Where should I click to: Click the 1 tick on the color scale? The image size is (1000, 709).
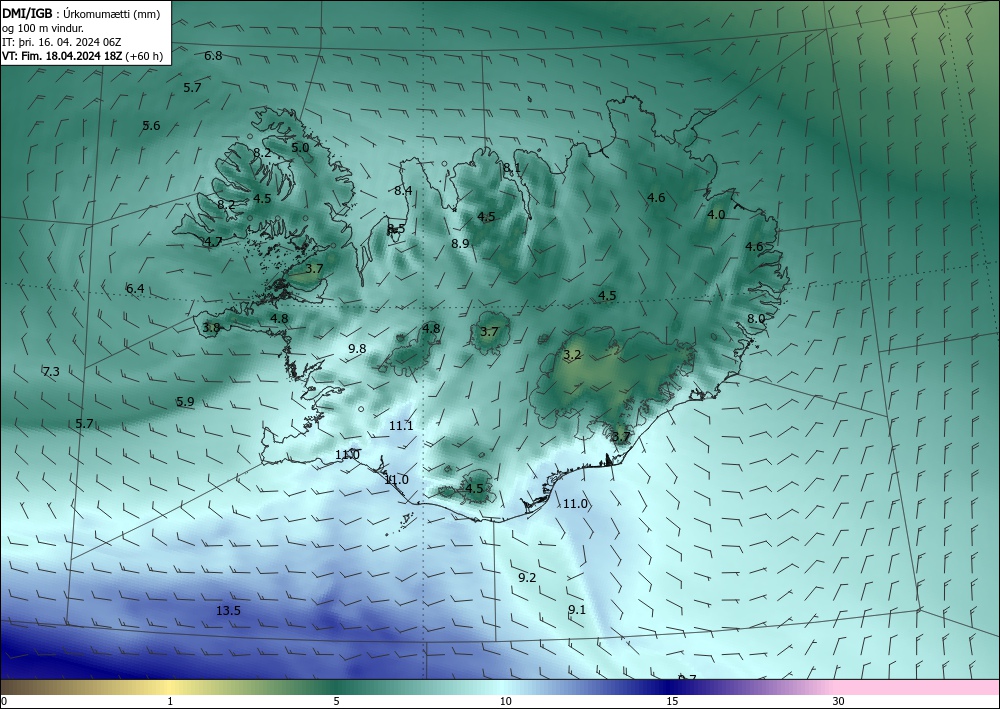click(x=170, y=701)
